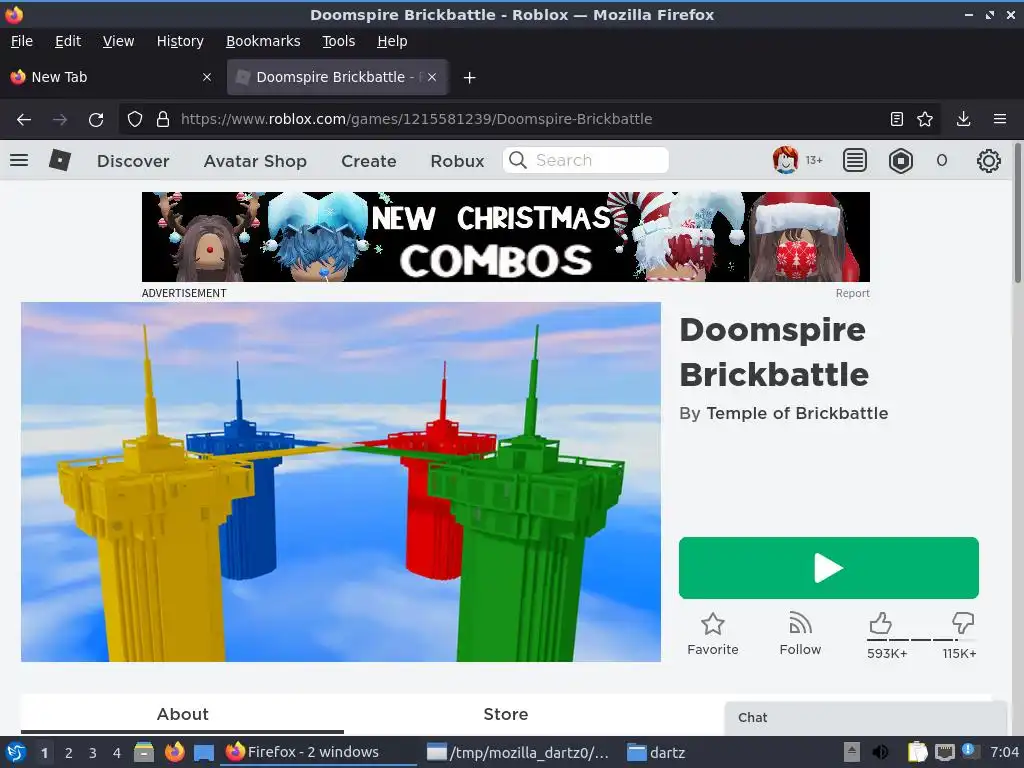
Task: Click the Temple of Brickbattle creator link
Action: pyautogui.click(x=797, y=413)
